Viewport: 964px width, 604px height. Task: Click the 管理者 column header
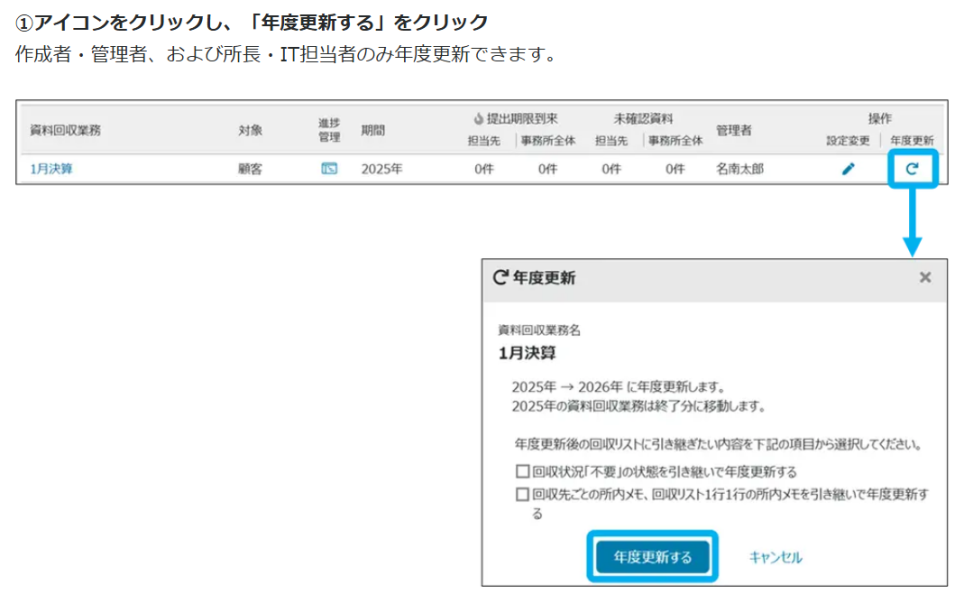tap(733, 130)
